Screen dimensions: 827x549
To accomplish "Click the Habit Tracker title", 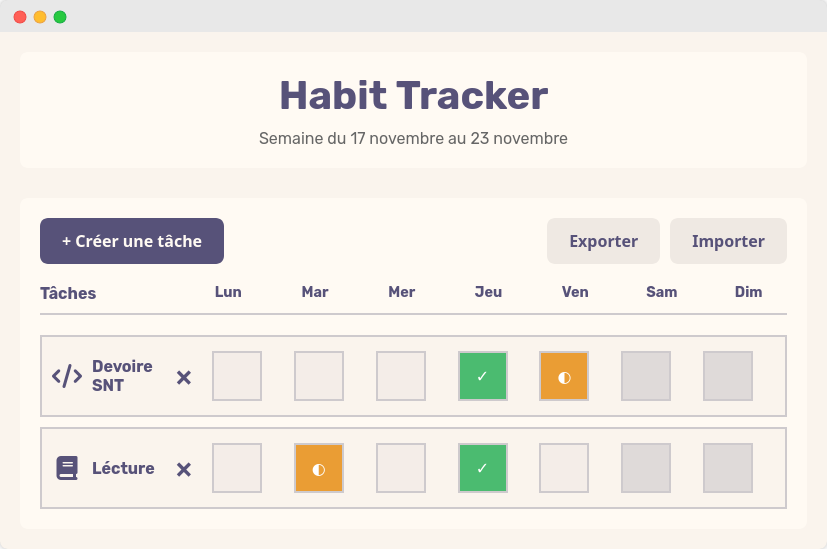I will (x=413, y=96).
